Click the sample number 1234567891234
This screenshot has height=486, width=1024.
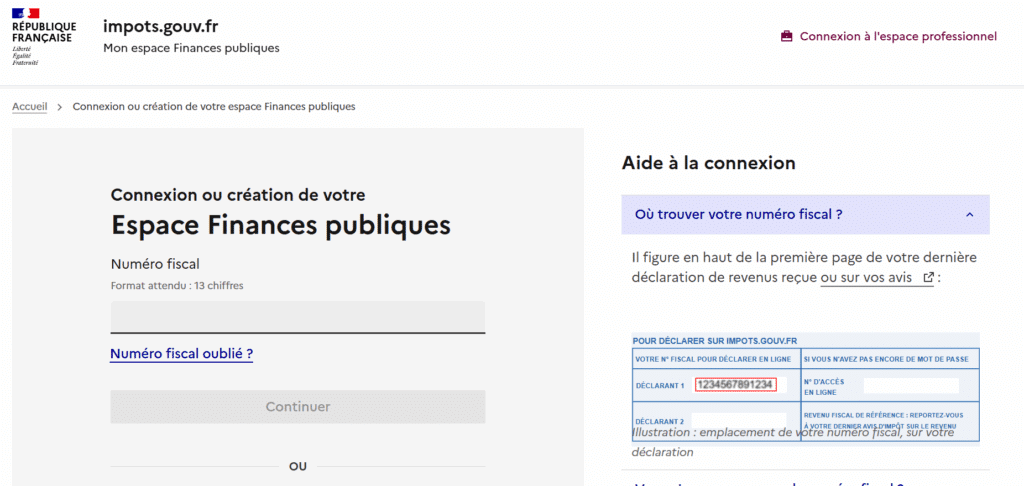coord(735,385)
